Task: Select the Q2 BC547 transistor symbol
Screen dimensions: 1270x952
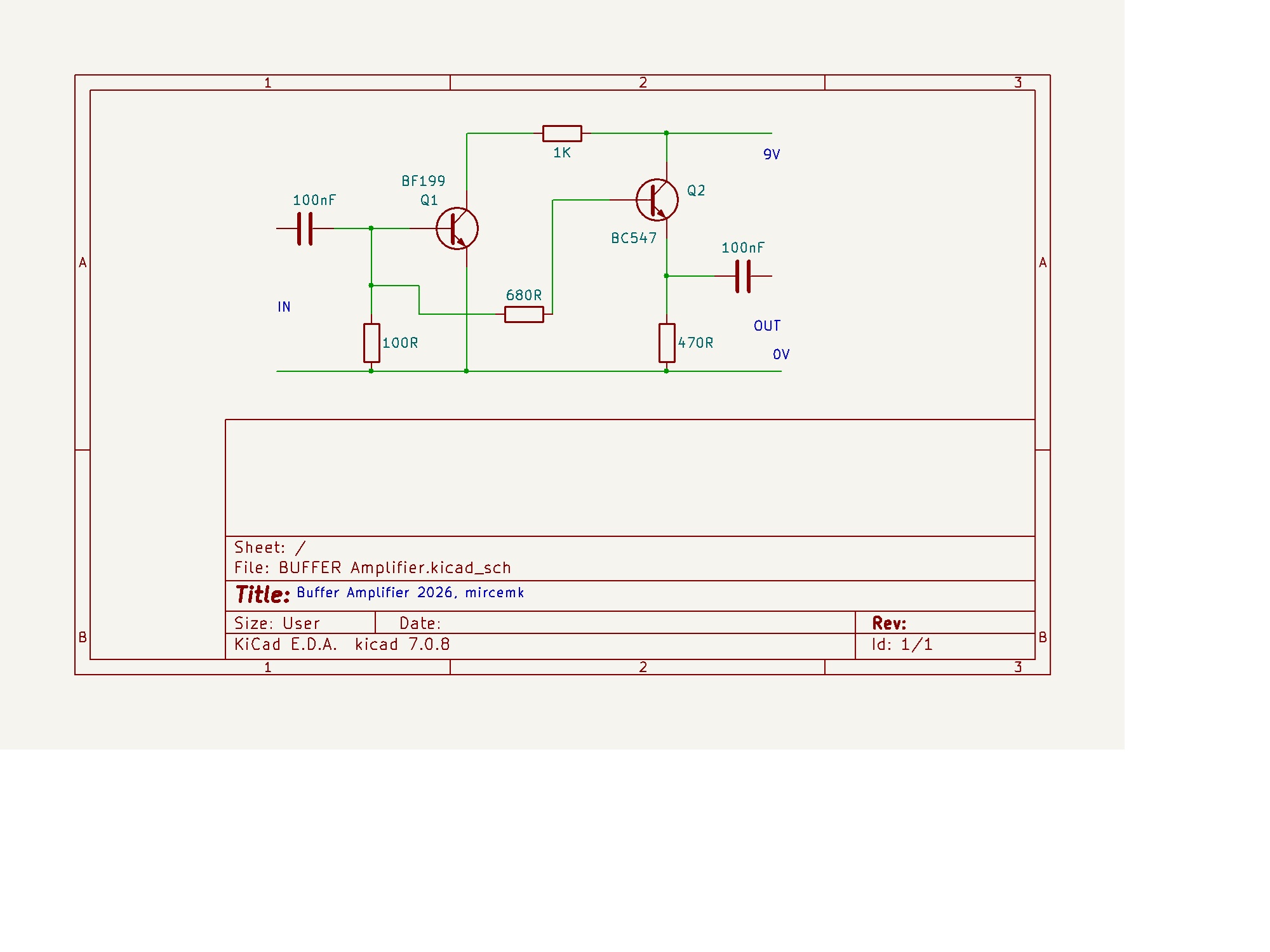Action: point(657,200)
